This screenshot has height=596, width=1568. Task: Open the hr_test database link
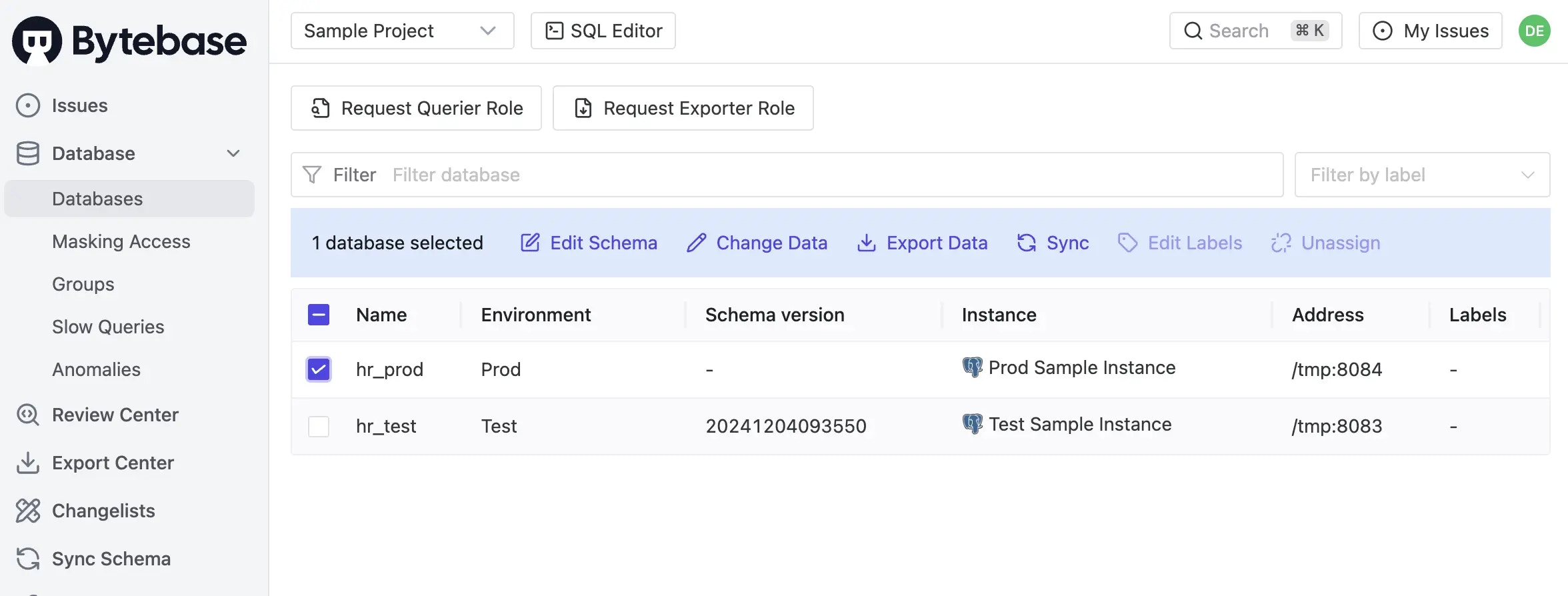(x=386, y=426)
